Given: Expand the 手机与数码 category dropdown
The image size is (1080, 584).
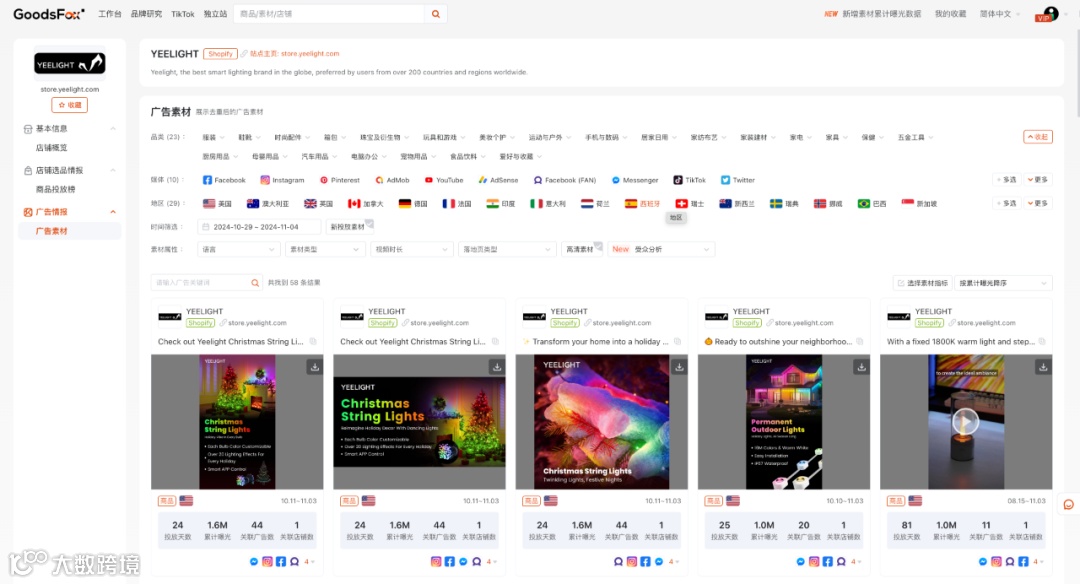Looking at the screenshot, I should (605, 138).
